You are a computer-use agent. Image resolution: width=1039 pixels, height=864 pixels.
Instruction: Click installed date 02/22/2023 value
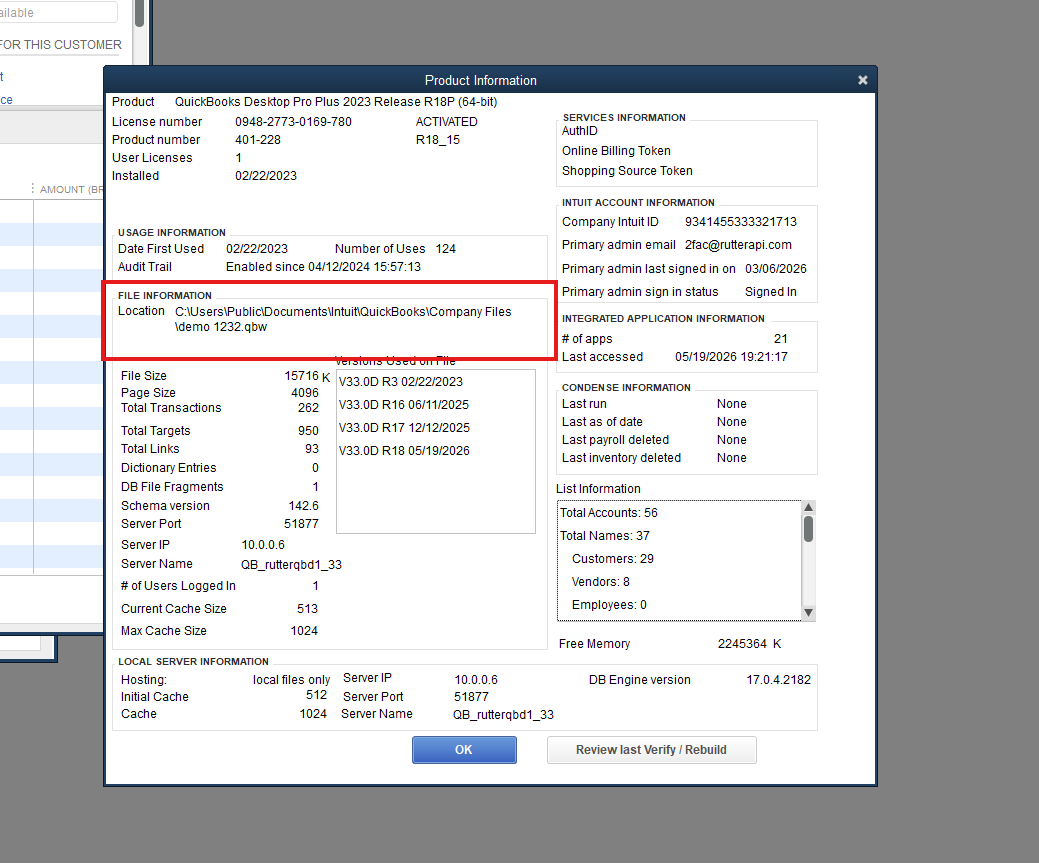[x=266, y=176]
